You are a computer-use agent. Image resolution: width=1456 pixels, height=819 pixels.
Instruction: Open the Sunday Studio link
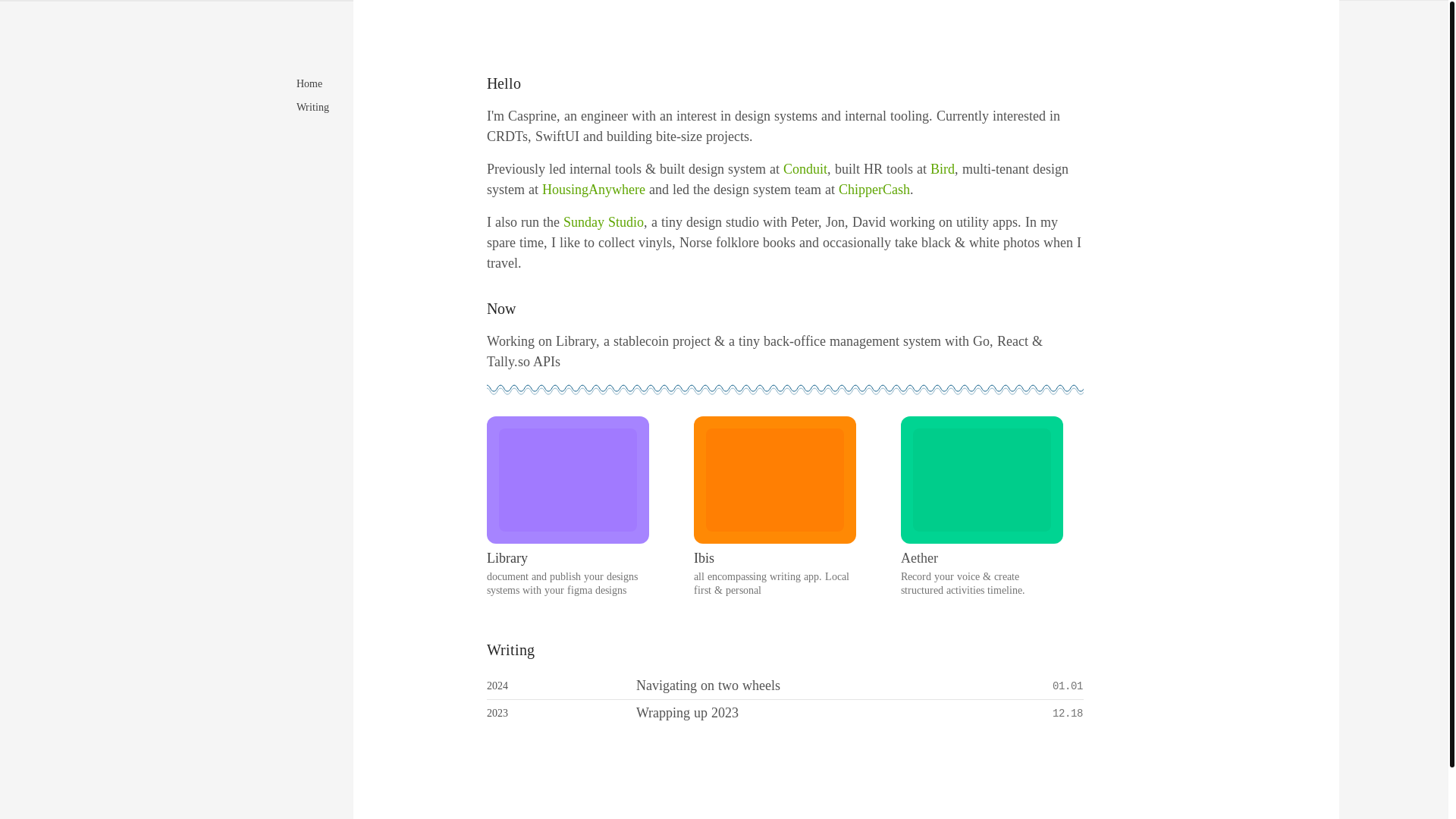603,222
